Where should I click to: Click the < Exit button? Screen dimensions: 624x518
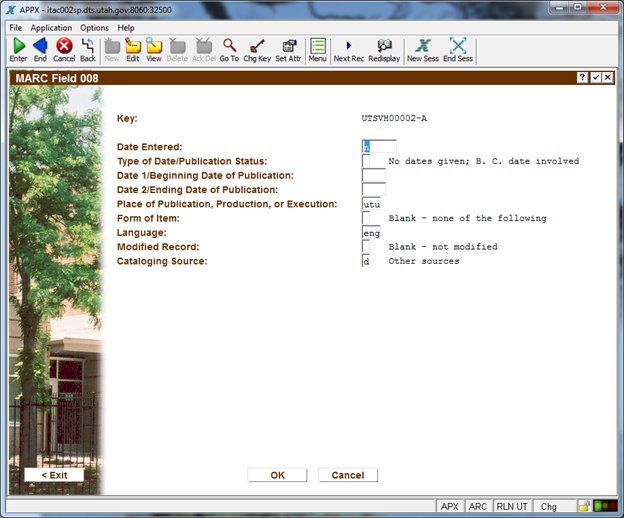point(54,475)
